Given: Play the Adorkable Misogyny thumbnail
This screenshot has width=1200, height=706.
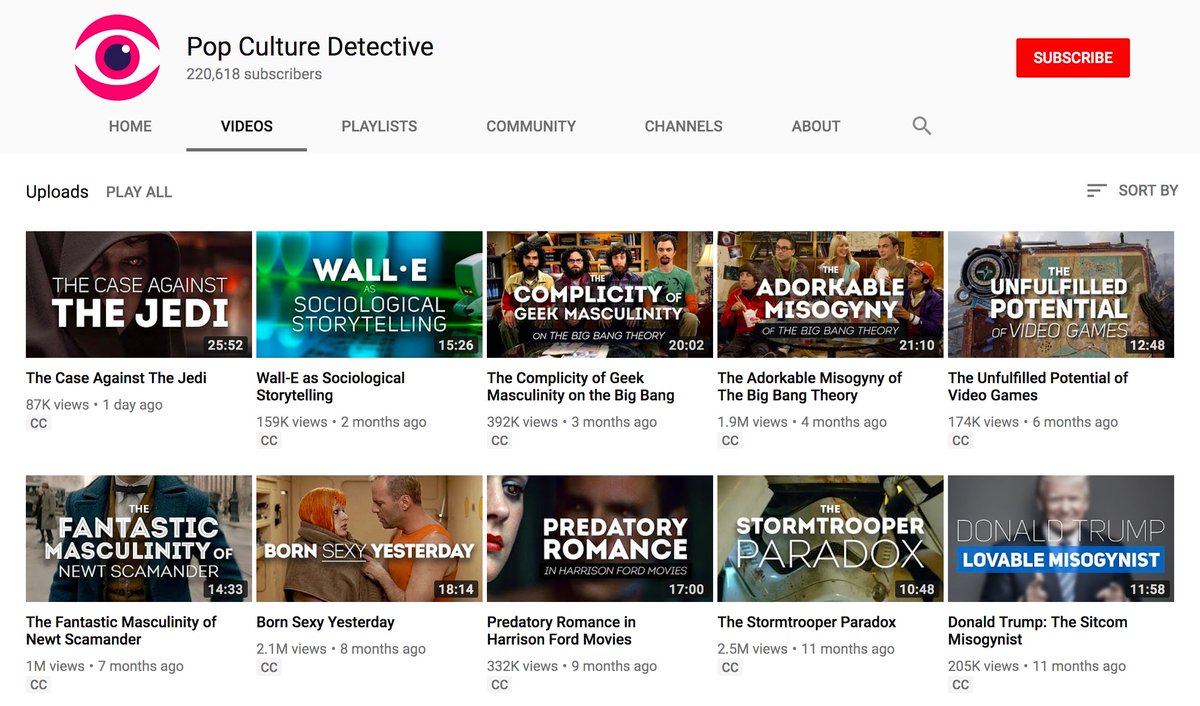Looking at the screenshot, I should coord(830,295).
